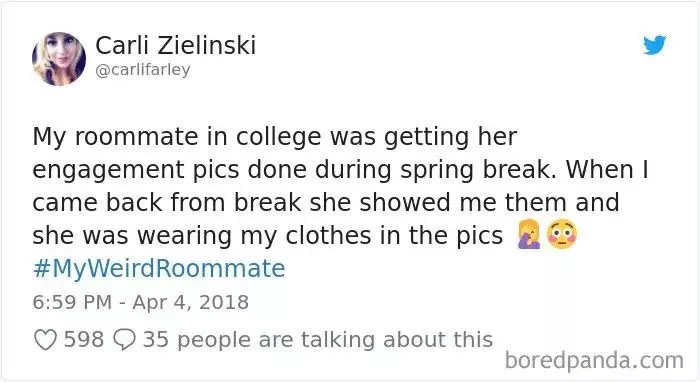Click the word 'engagement' in the tweet
Viewport: 700px width, 382px height.
[x=108, y=171]
